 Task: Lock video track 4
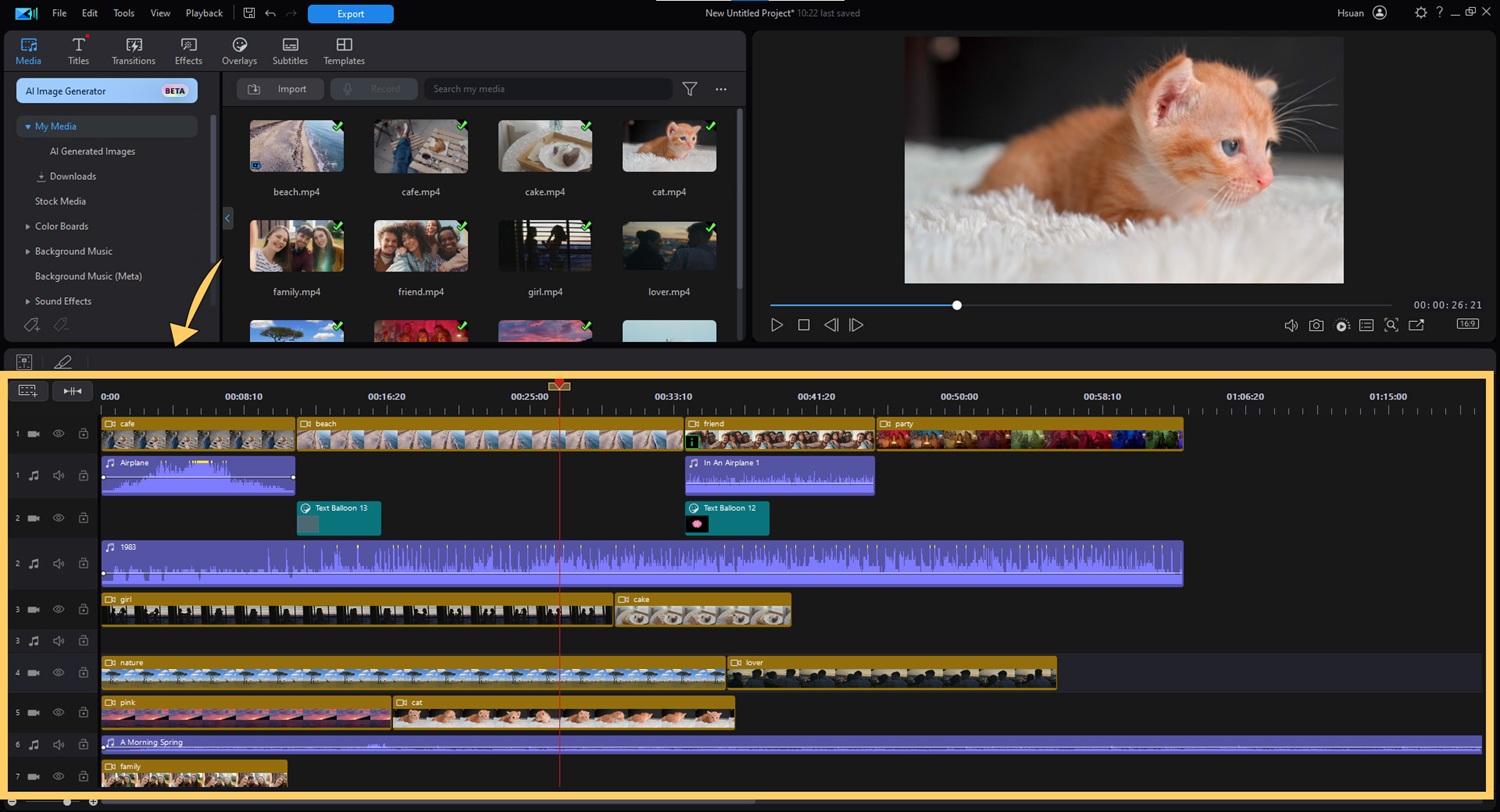(x=83, y=673)
